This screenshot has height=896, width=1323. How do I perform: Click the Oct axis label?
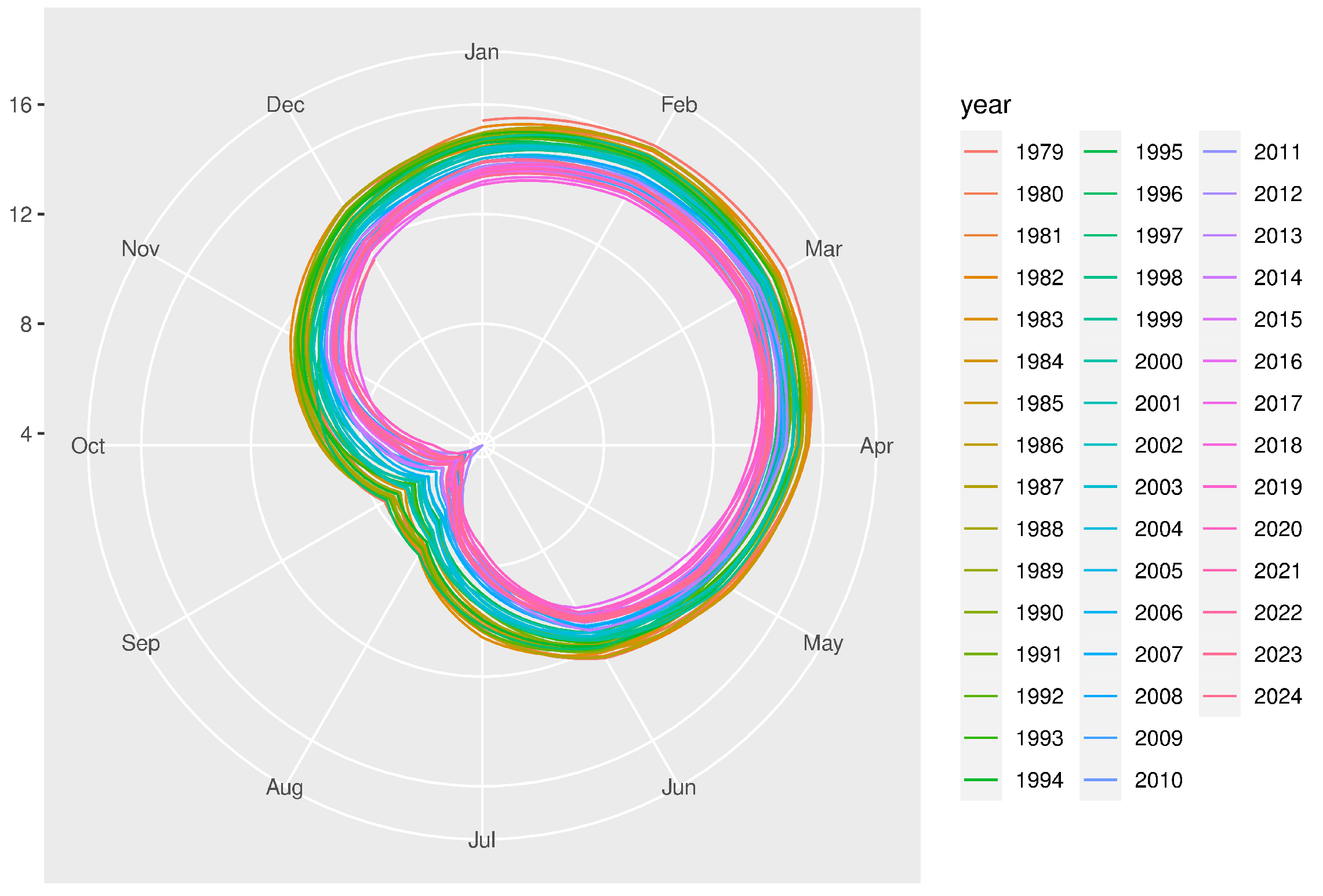click(x=88, y=446)
